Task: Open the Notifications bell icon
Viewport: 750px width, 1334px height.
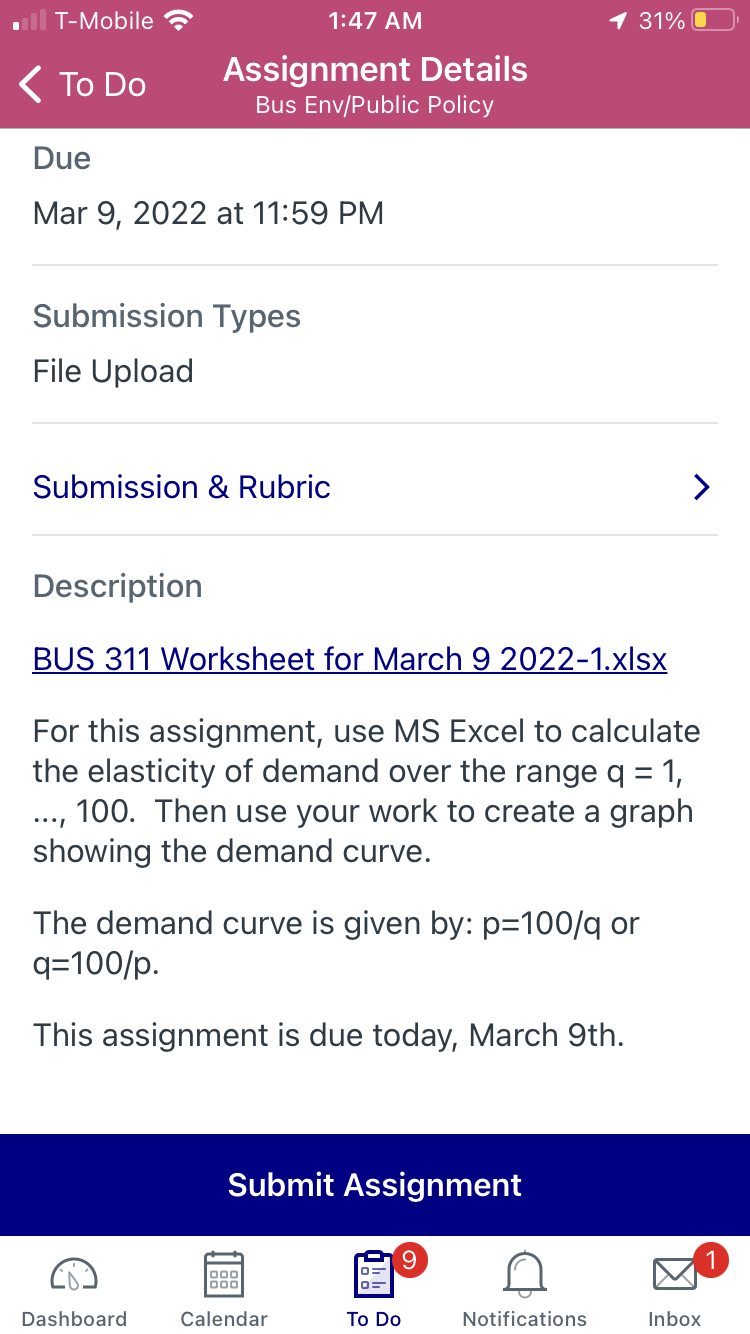Action: [x=524, y=1275]
